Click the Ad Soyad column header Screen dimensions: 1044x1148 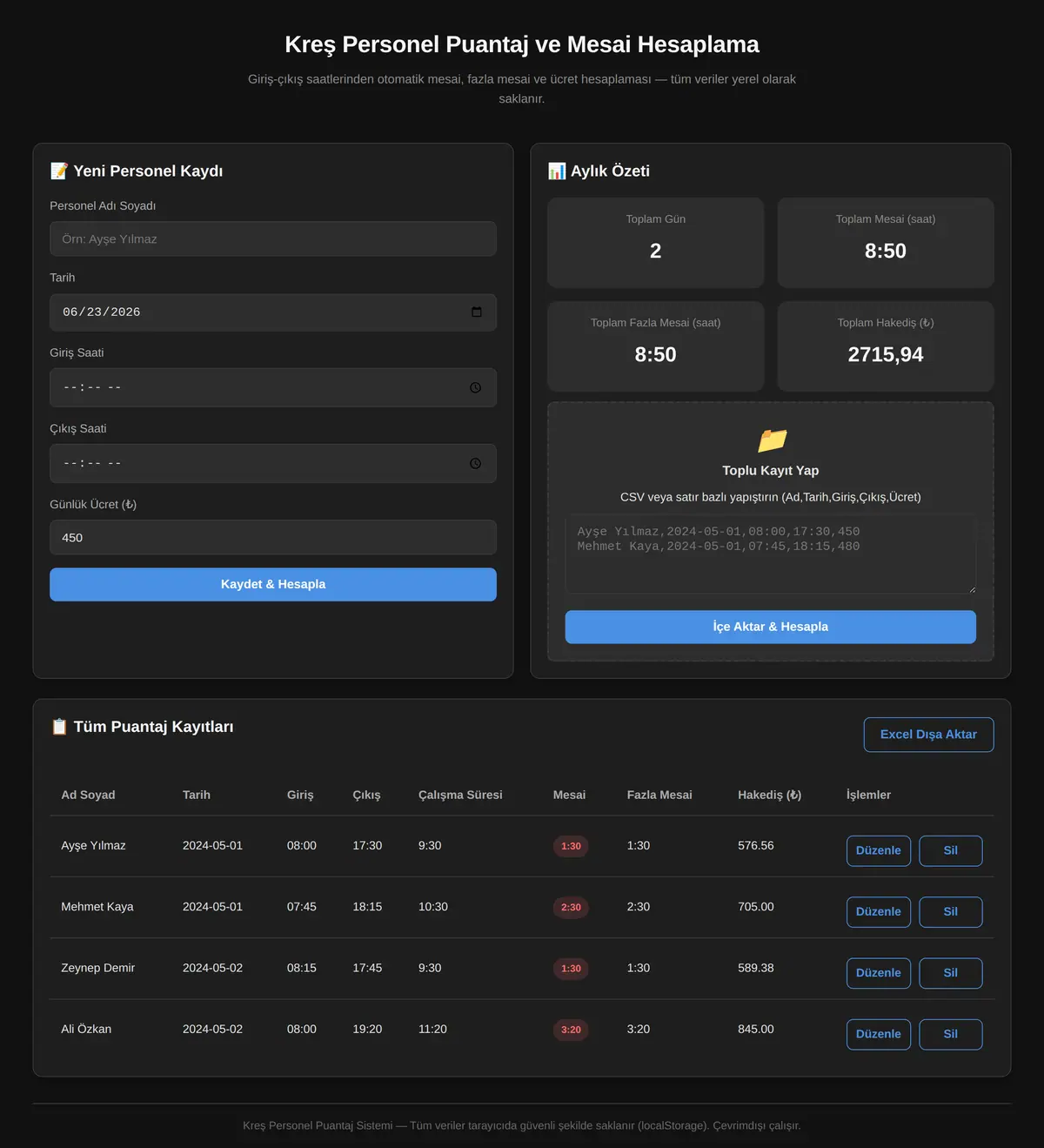click(x=88, y=795)
